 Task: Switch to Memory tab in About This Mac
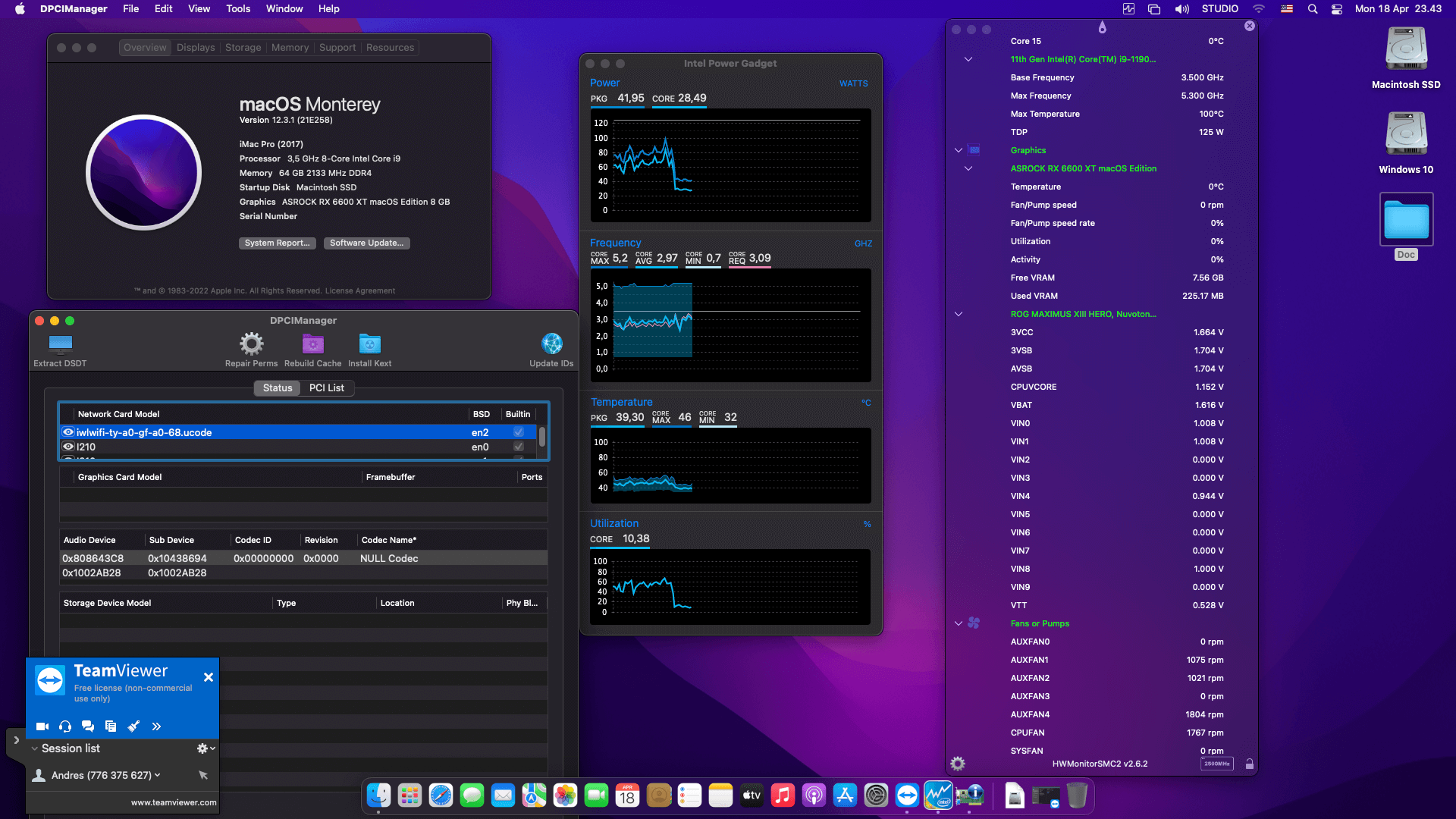pos(290,47)
